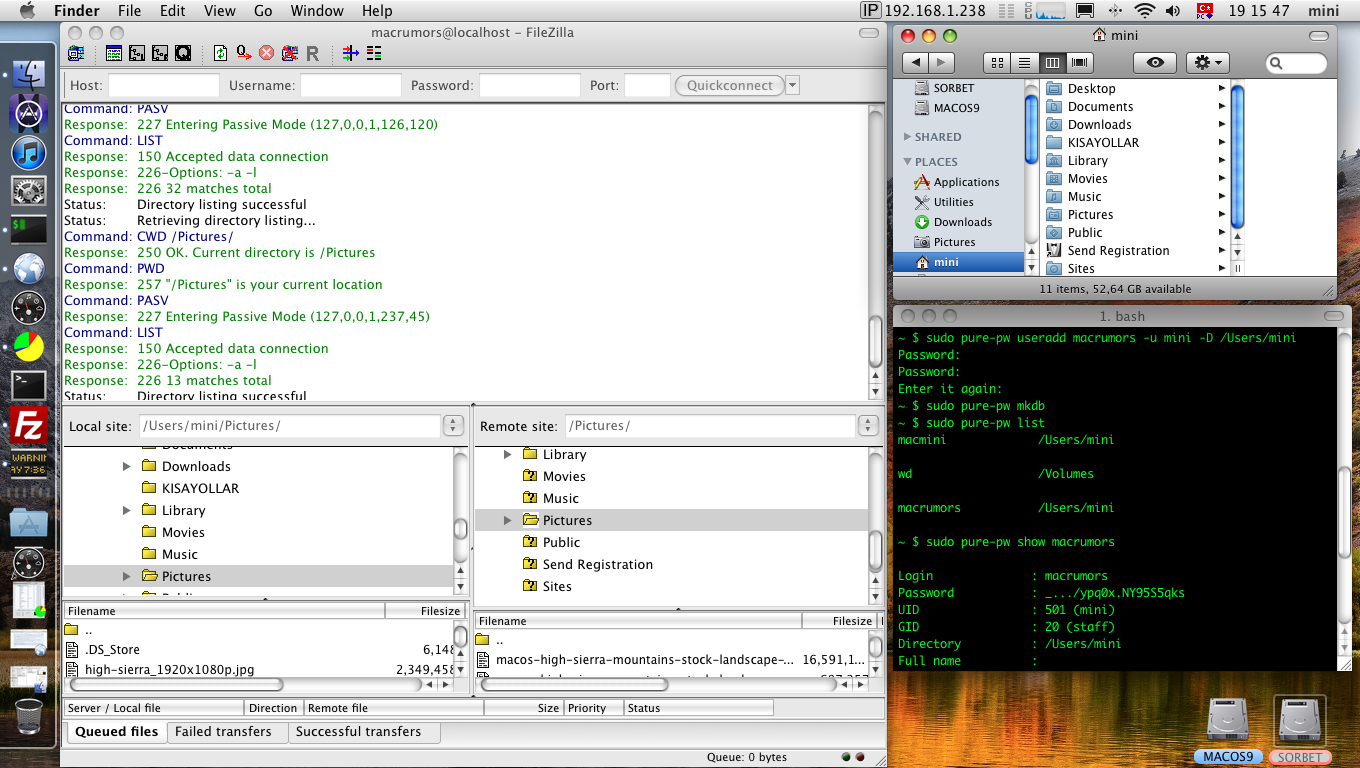This screenshot has height=768, width=1360.
Task: Go back in Finder mini window
Action: (x=915, y=62)
